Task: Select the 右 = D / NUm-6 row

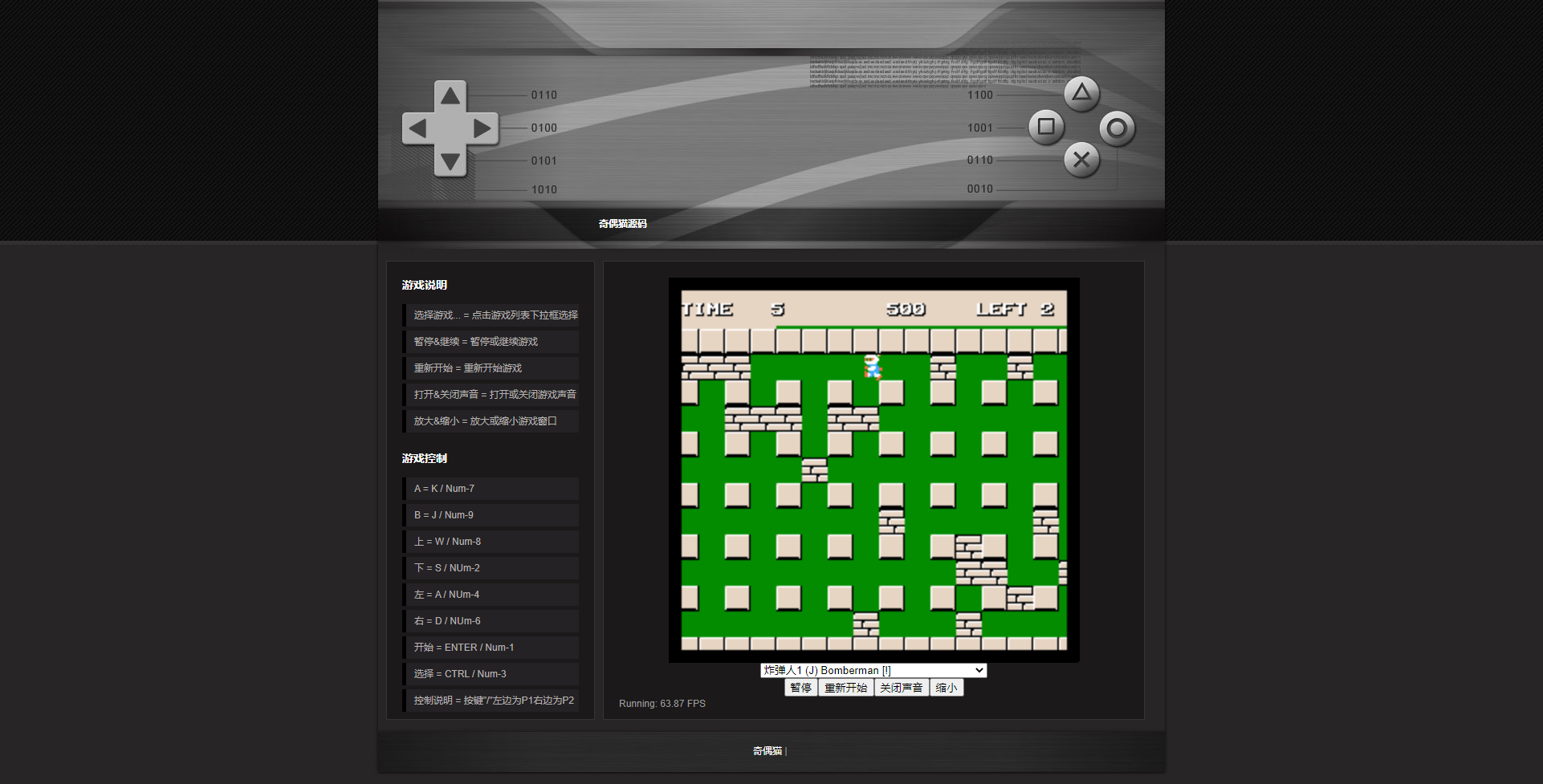Action: [491, 621]
